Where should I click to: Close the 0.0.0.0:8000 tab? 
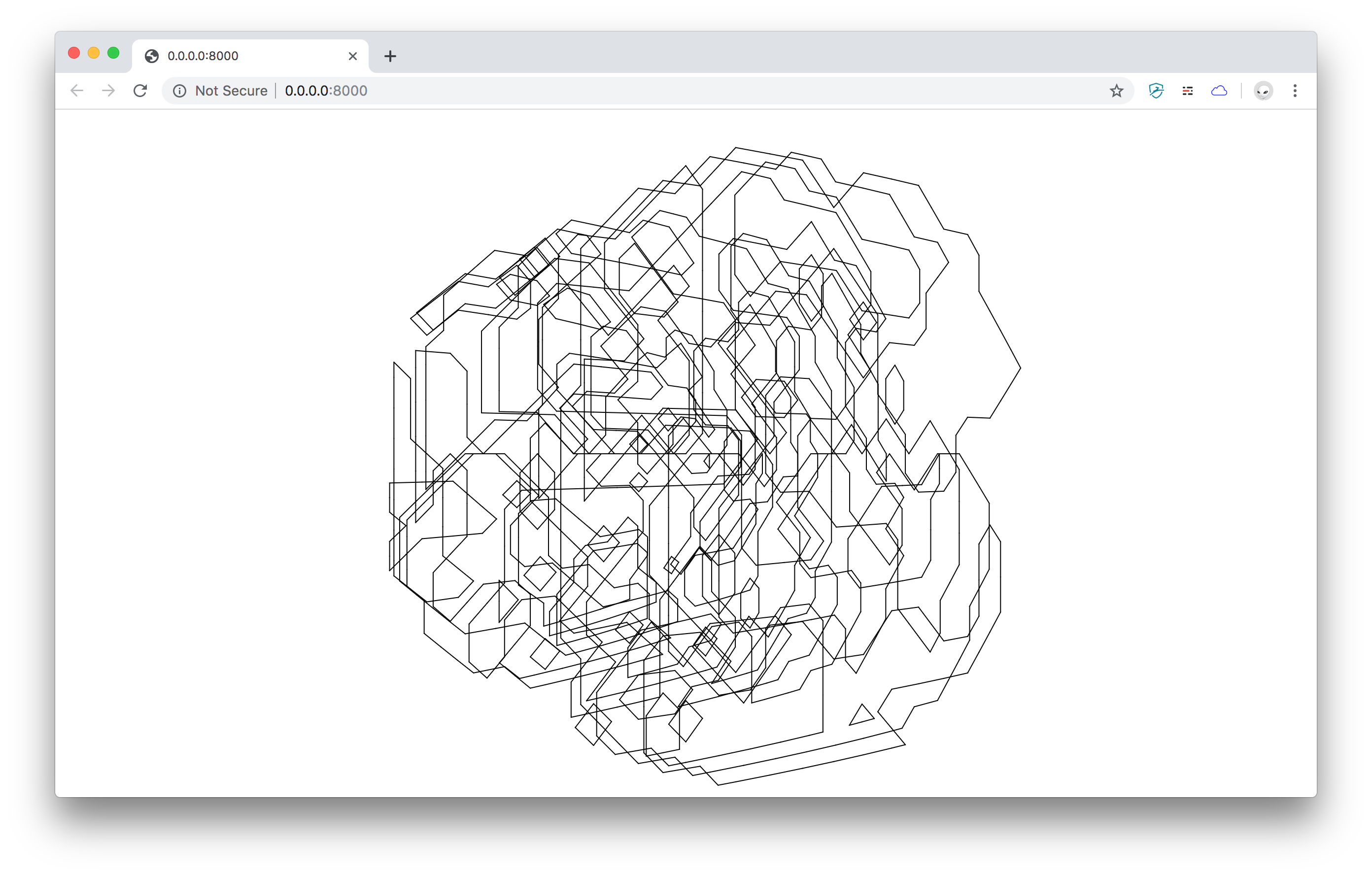pyautogui.click(x=353, y=56)
